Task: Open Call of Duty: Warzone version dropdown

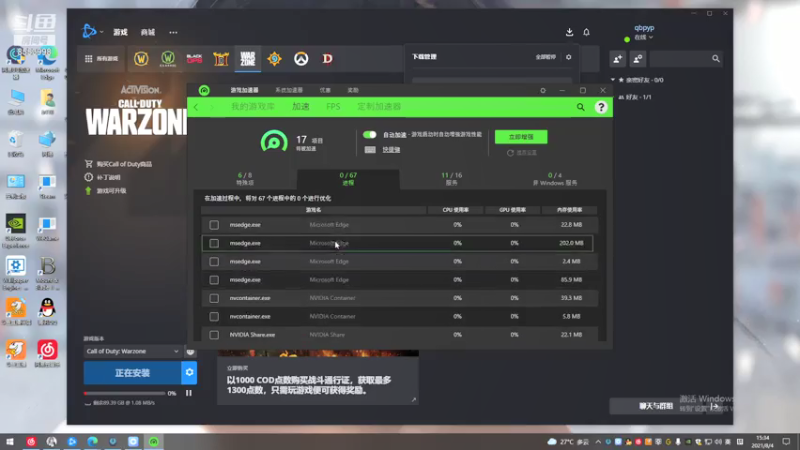Action: (x=132, y=352)
